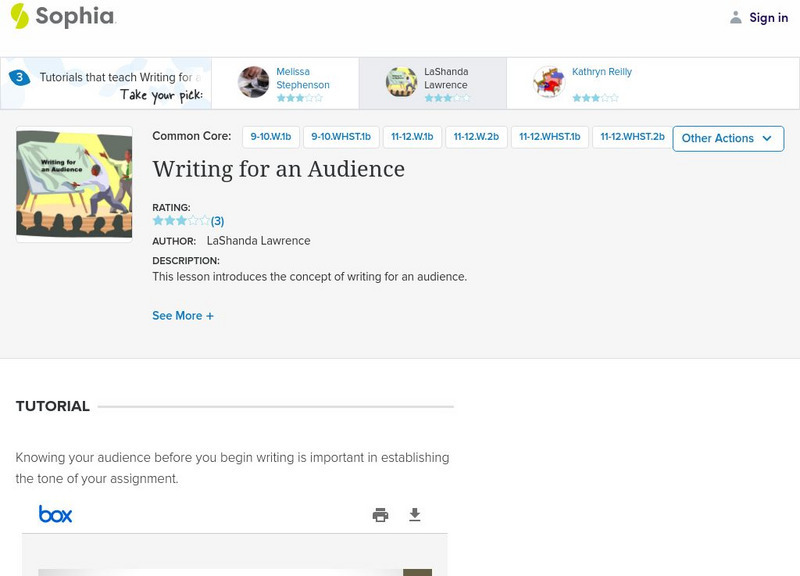Open the Other Actions dropdown
Screen dimensions: 800x576
coord(727,138)
